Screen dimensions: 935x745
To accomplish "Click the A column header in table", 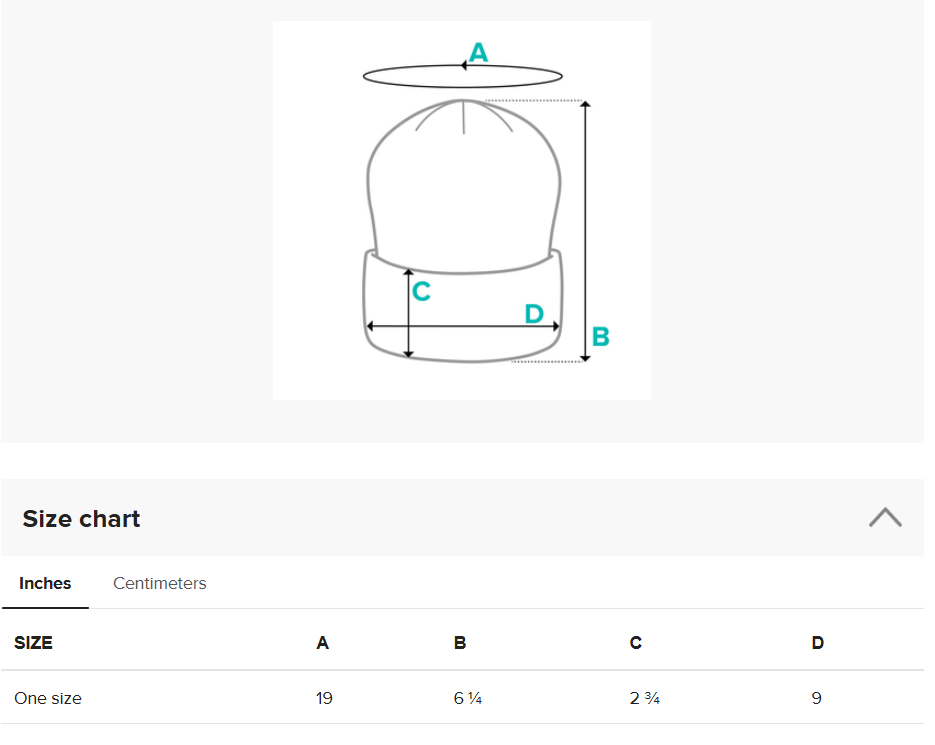I will (x=323, y=643).
